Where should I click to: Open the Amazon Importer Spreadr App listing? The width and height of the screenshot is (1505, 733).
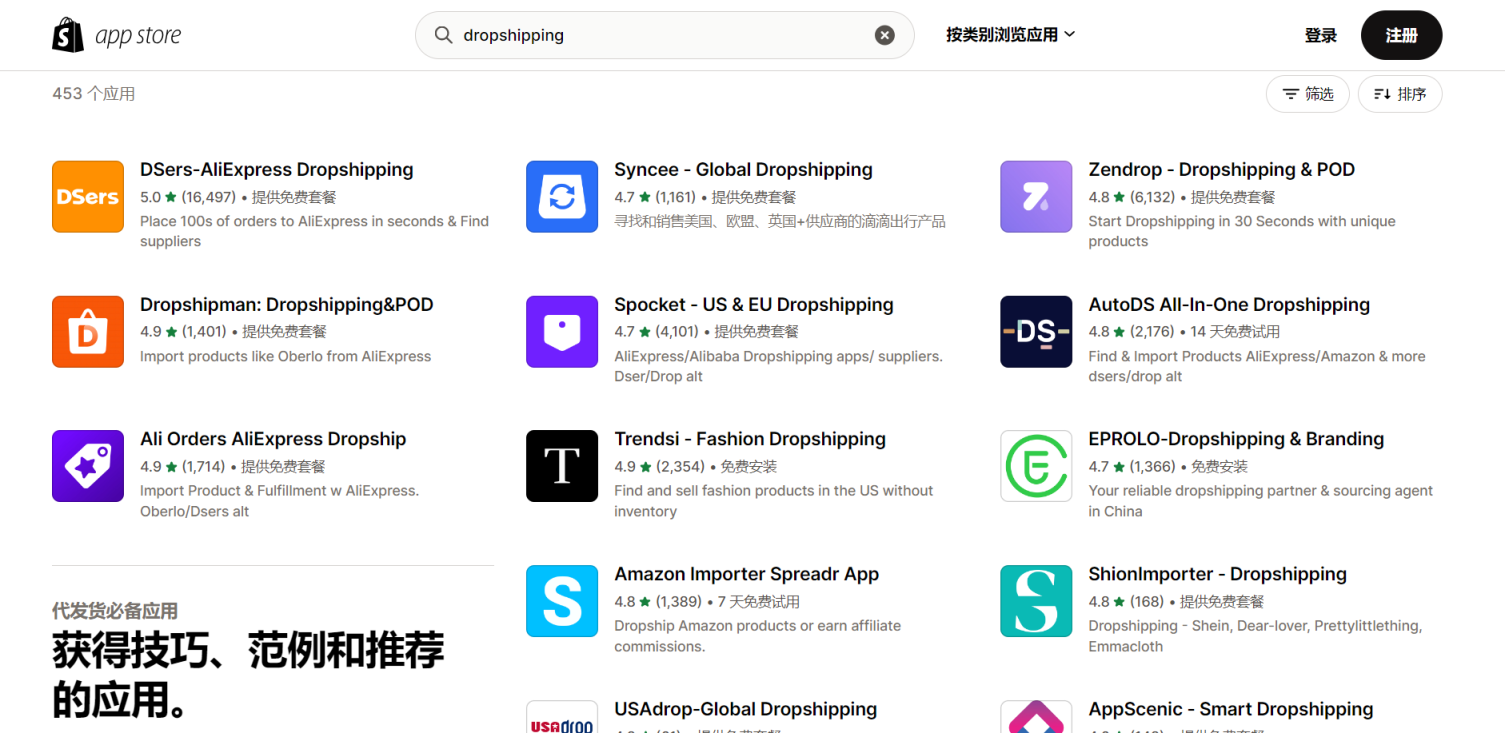[746, 573]
